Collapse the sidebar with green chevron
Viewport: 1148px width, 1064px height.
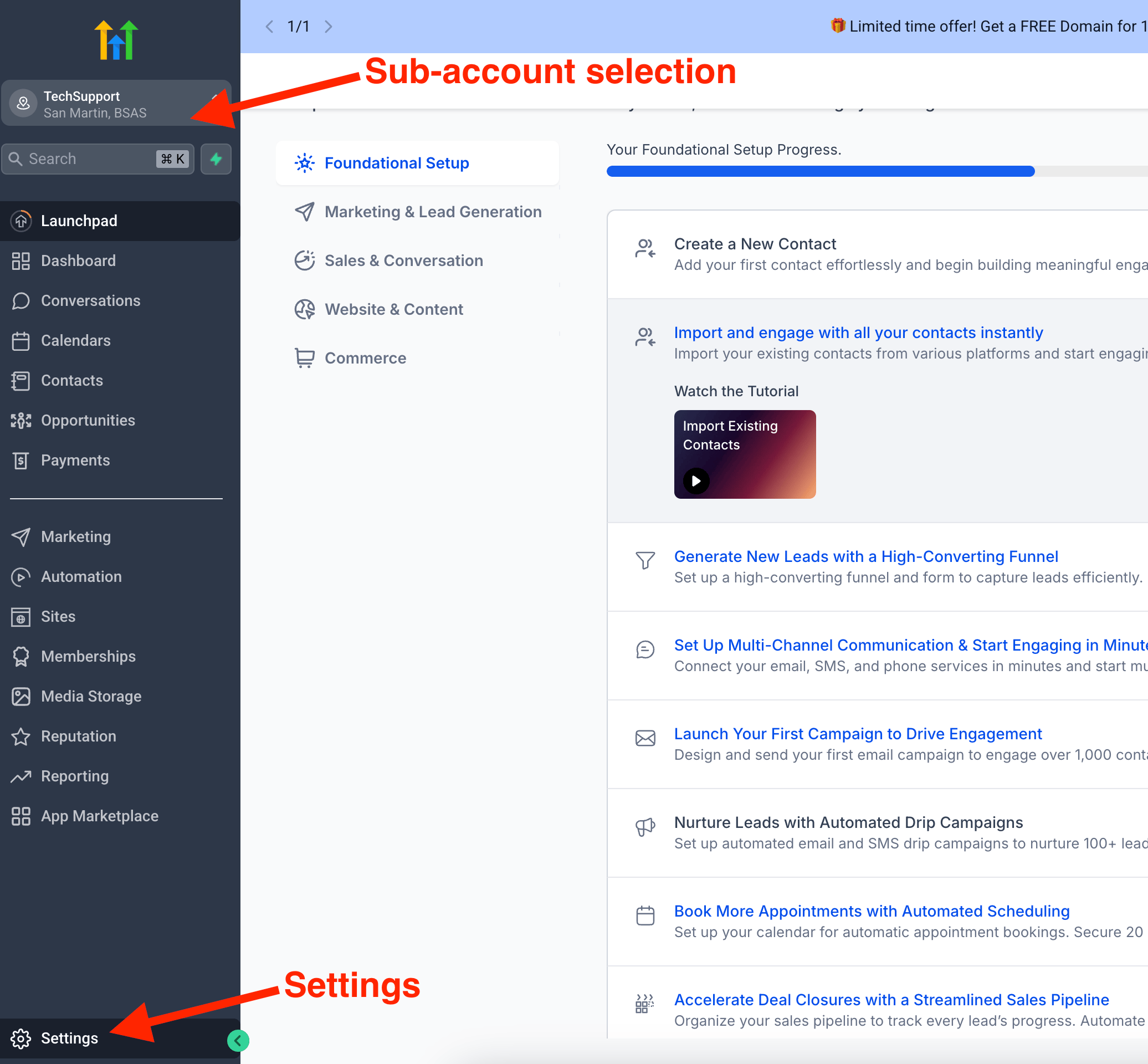238,1040
